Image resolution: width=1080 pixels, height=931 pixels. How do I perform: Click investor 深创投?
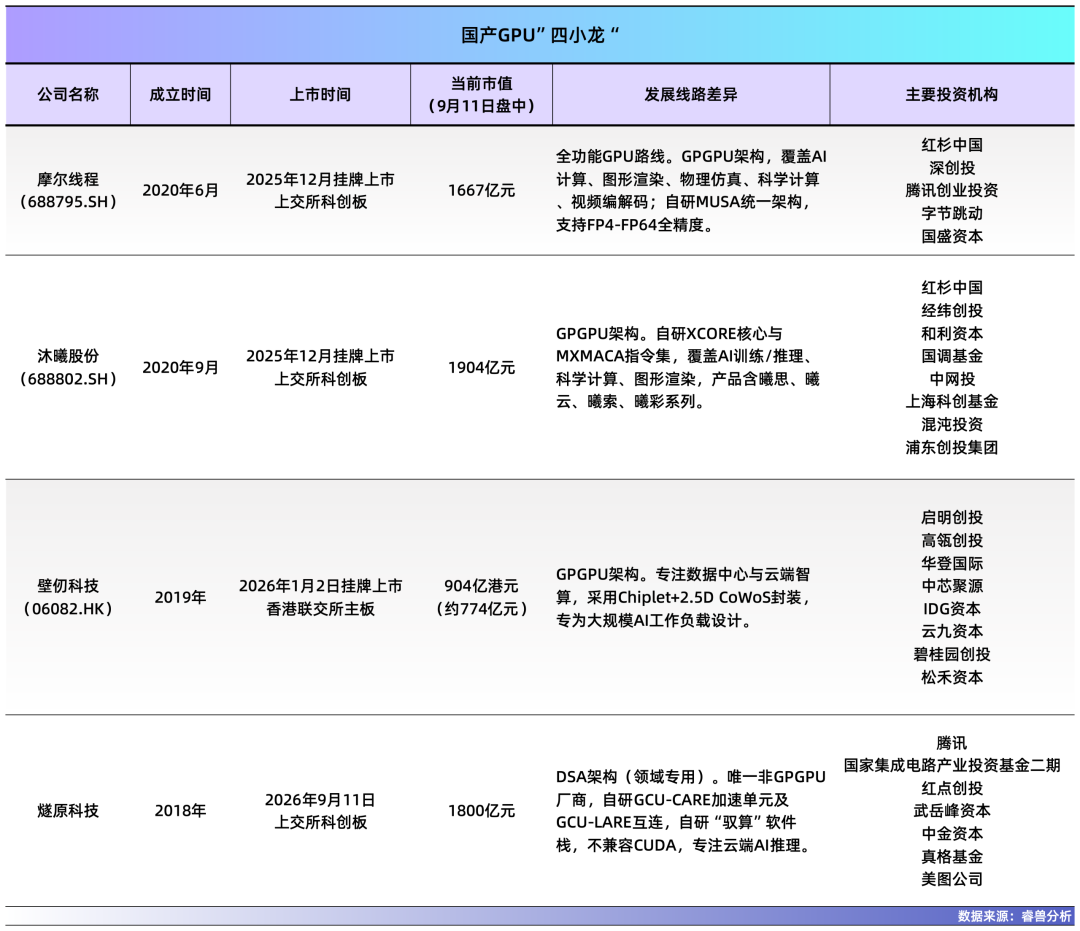click(x=952, y=168)
